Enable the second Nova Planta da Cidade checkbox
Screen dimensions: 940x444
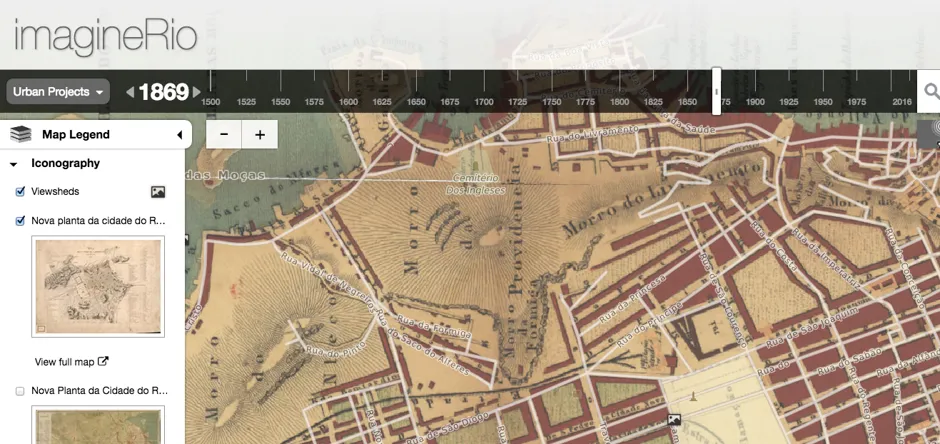pyautogui.click(x=20, y=391)
